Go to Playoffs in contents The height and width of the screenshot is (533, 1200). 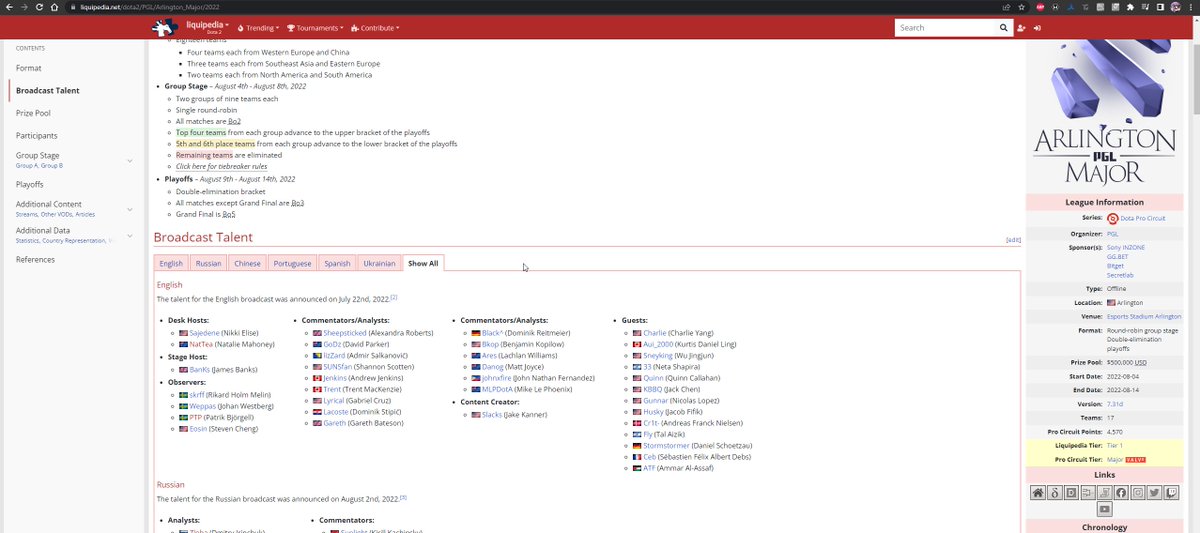coord(30,185)
